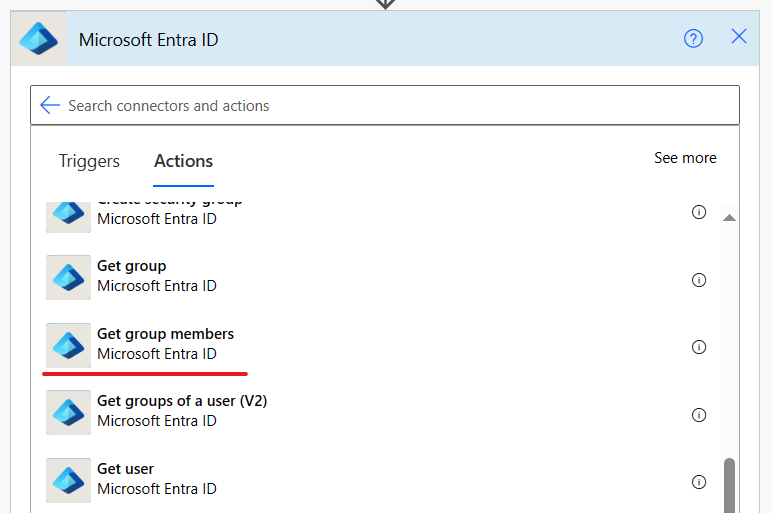Click the Get group members connector icon

[68, 345]
